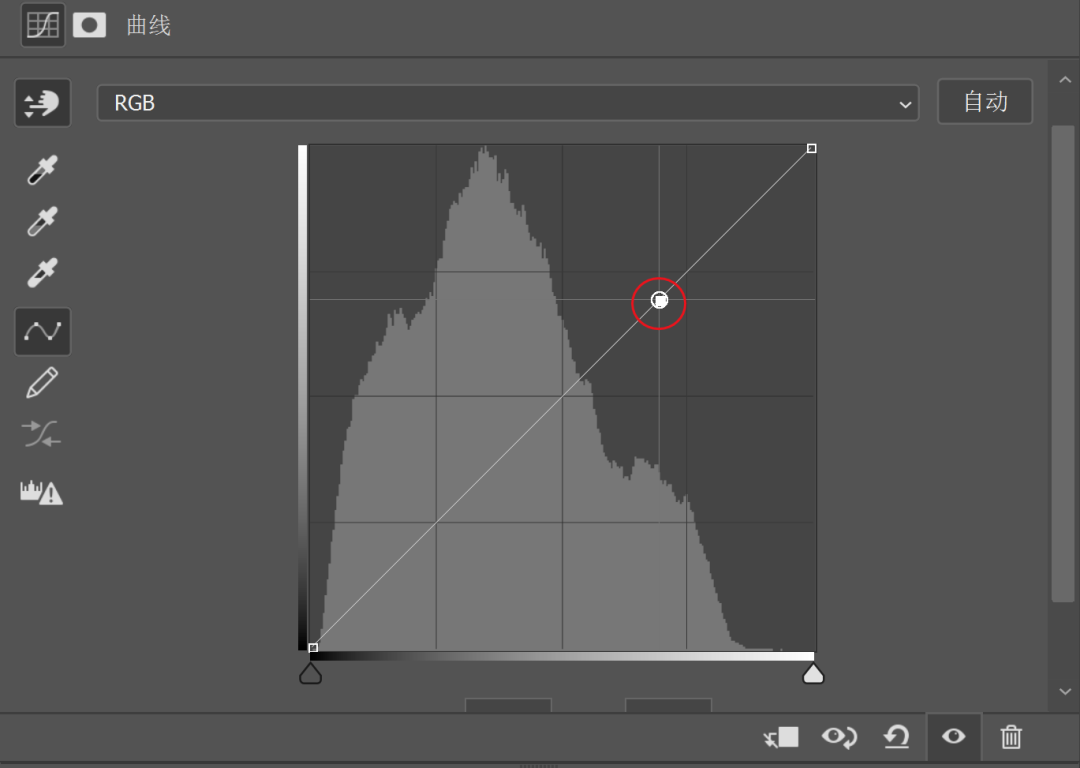
Task: Select the edit points curve tool
Action: (42, 331)
